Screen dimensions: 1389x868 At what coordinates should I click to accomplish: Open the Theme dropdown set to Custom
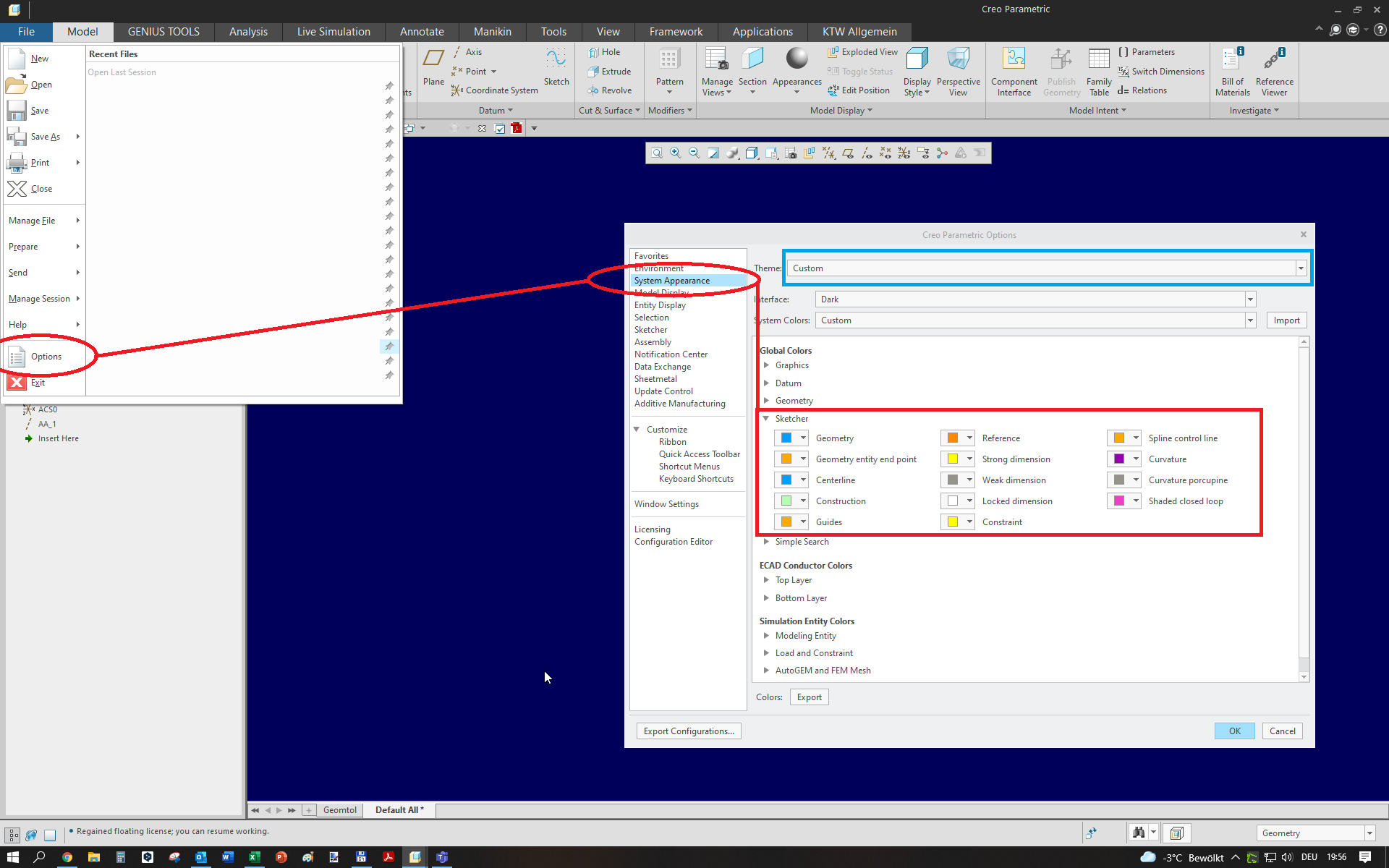[x=1047, y=268]
